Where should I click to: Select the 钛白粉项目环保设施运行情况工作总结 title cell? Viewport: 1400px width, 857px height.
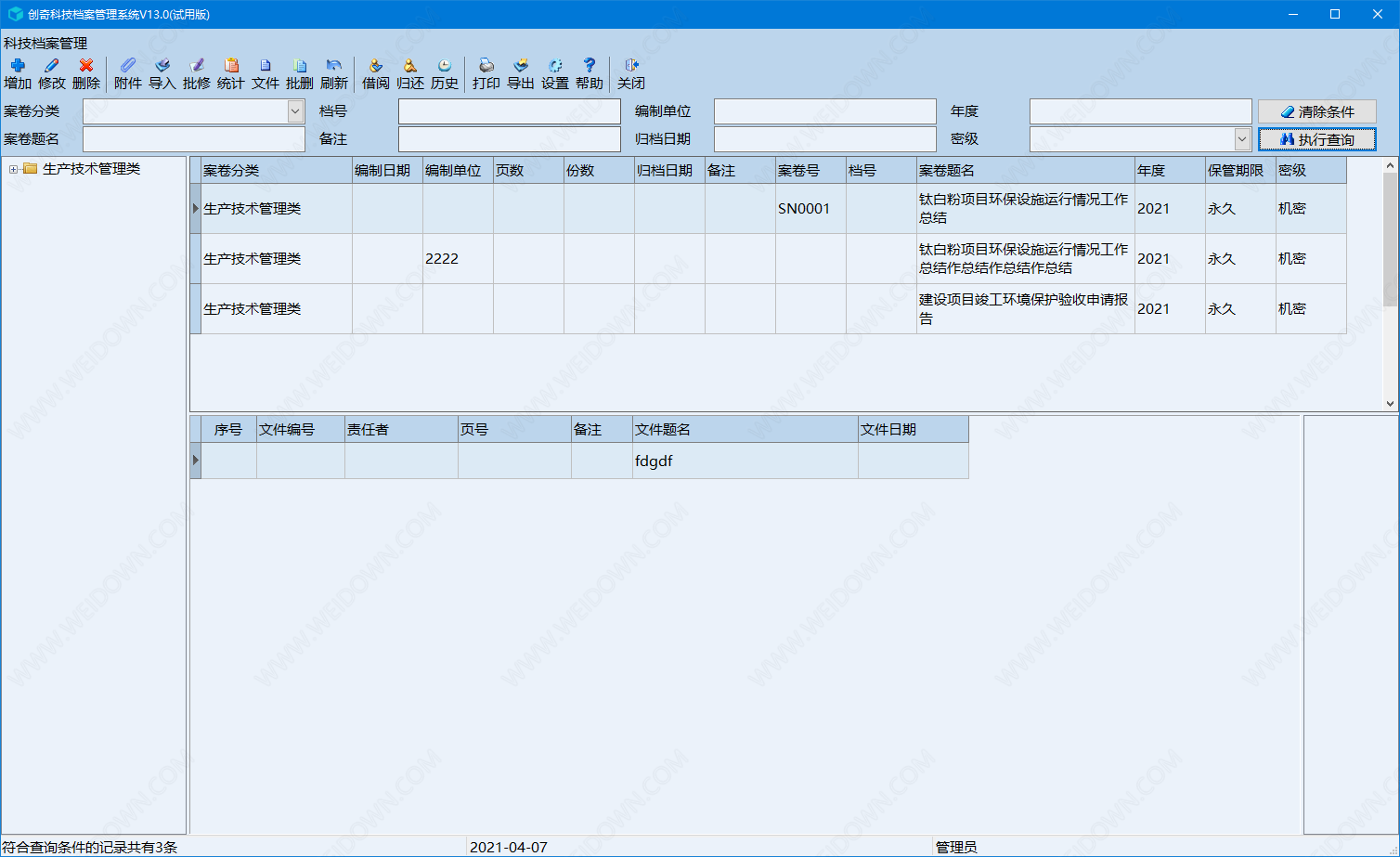1026,209
